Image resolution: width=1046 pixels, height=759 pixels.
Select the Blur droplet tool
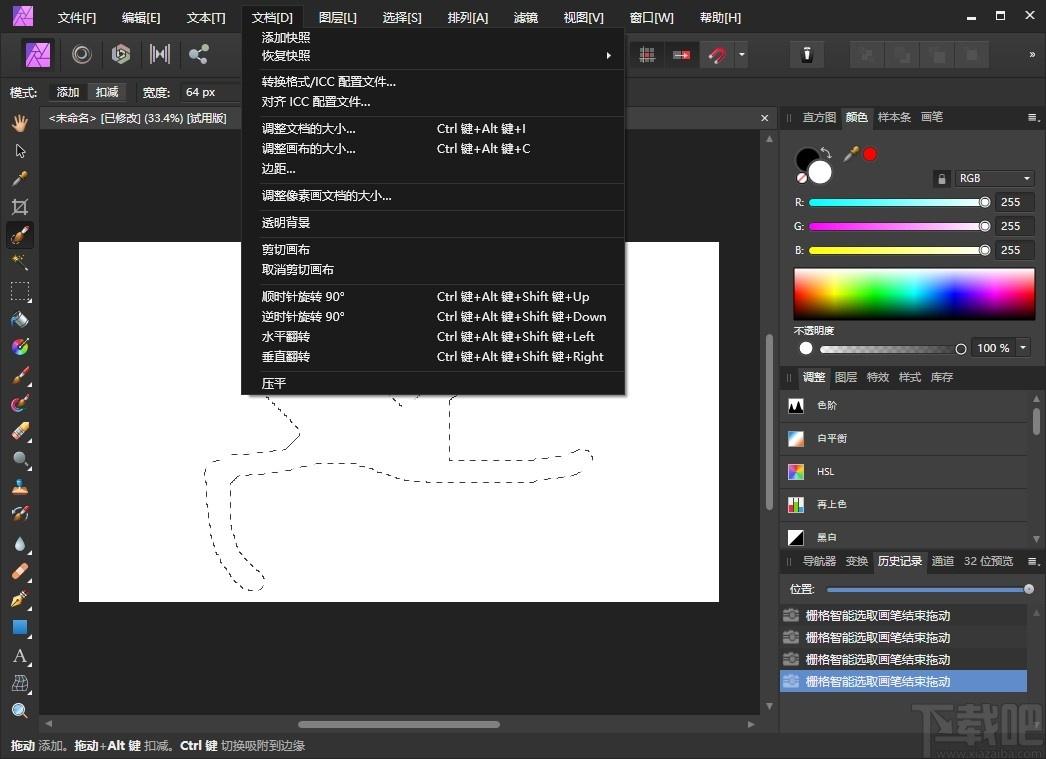tap(20, 544)
